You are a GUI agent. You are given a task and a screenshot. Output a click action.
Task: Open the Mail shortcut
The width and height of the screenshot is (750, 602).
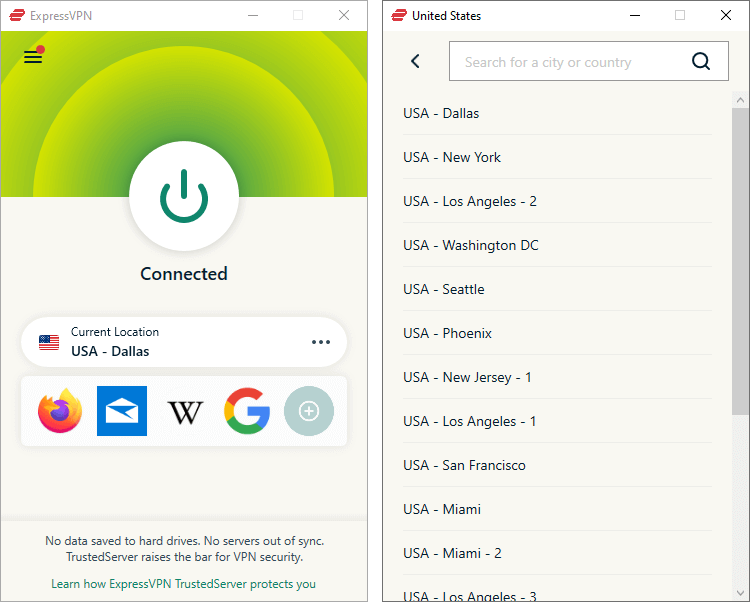click(122, 411)
